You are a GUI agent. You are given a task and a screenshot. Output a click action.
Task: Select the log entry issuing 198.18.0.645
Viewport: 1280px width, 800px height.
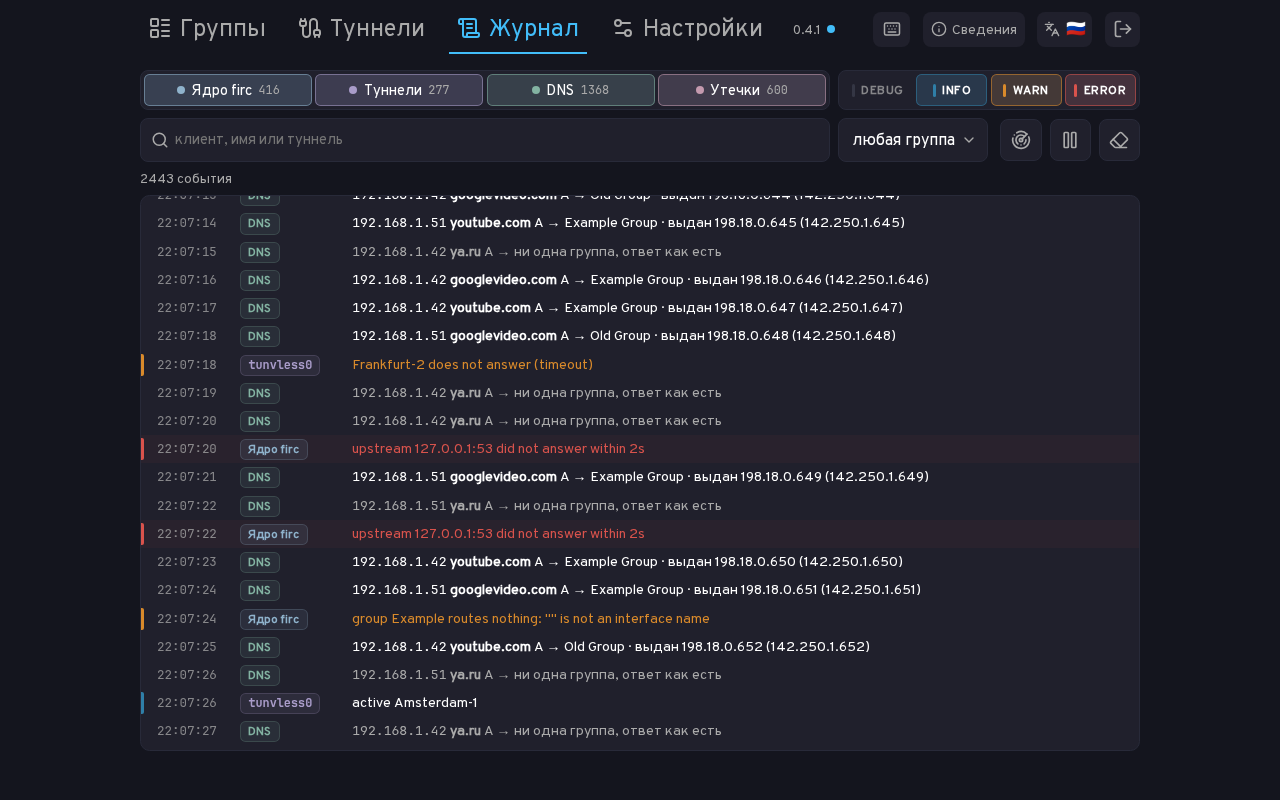640,222
